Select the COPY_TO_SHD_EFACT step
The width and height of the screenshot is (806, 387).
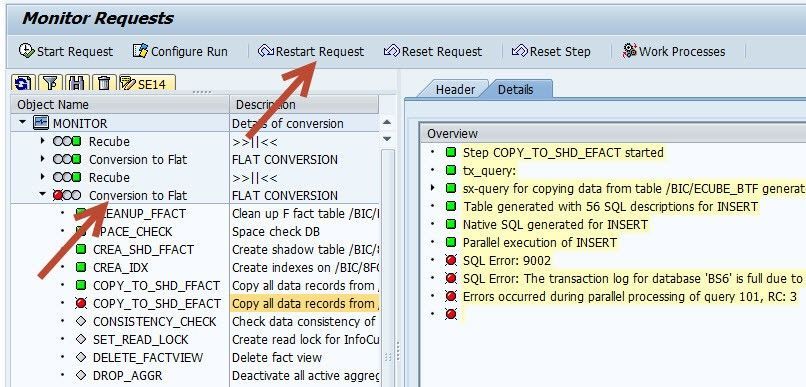[x=157, y=304]
